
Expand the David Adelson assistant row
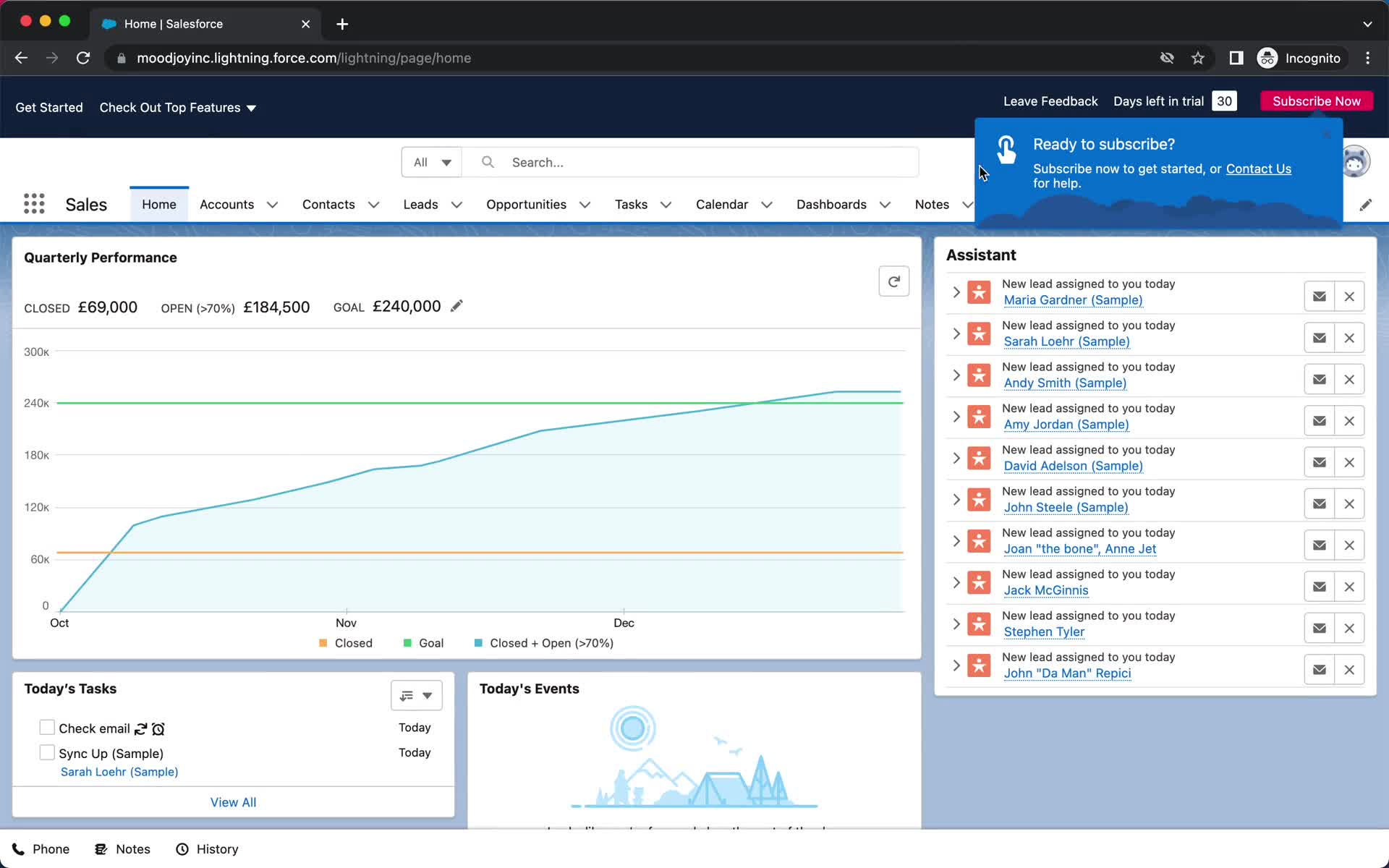(956, 458)
